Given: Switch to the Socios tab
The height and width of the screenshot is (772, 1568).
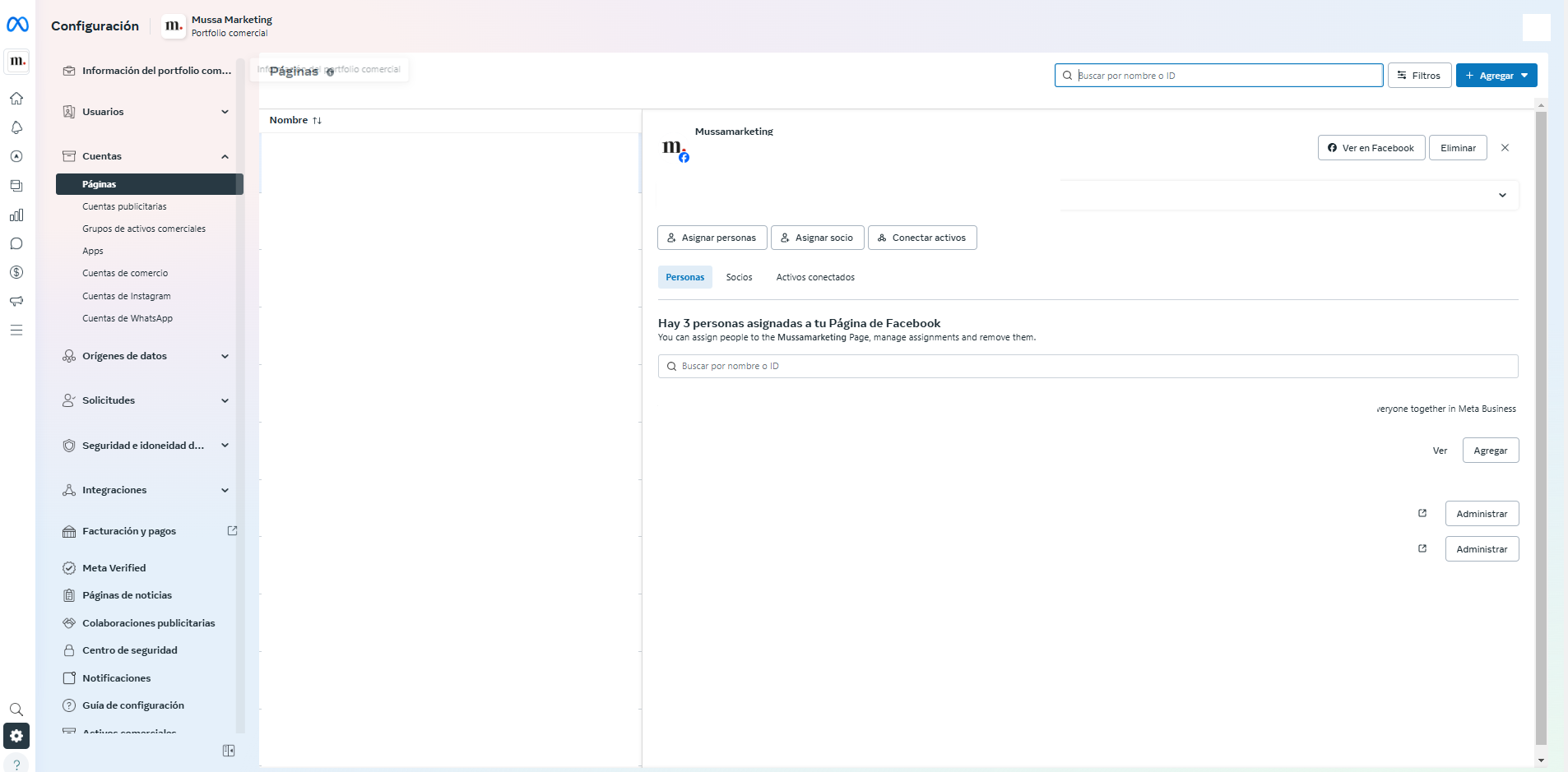Looking at the screenshot, I should (739, 277).
